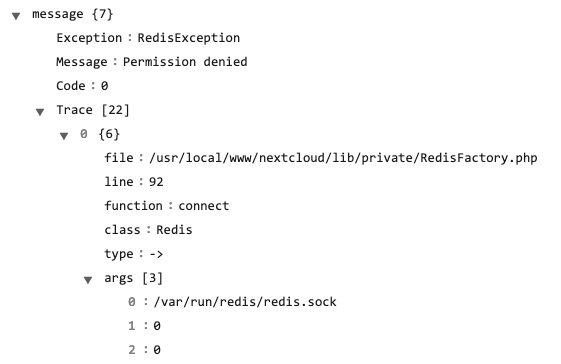Click the redis.sock socket path argument
Viewport: 561px width, 364px height.
click(245, 302)
